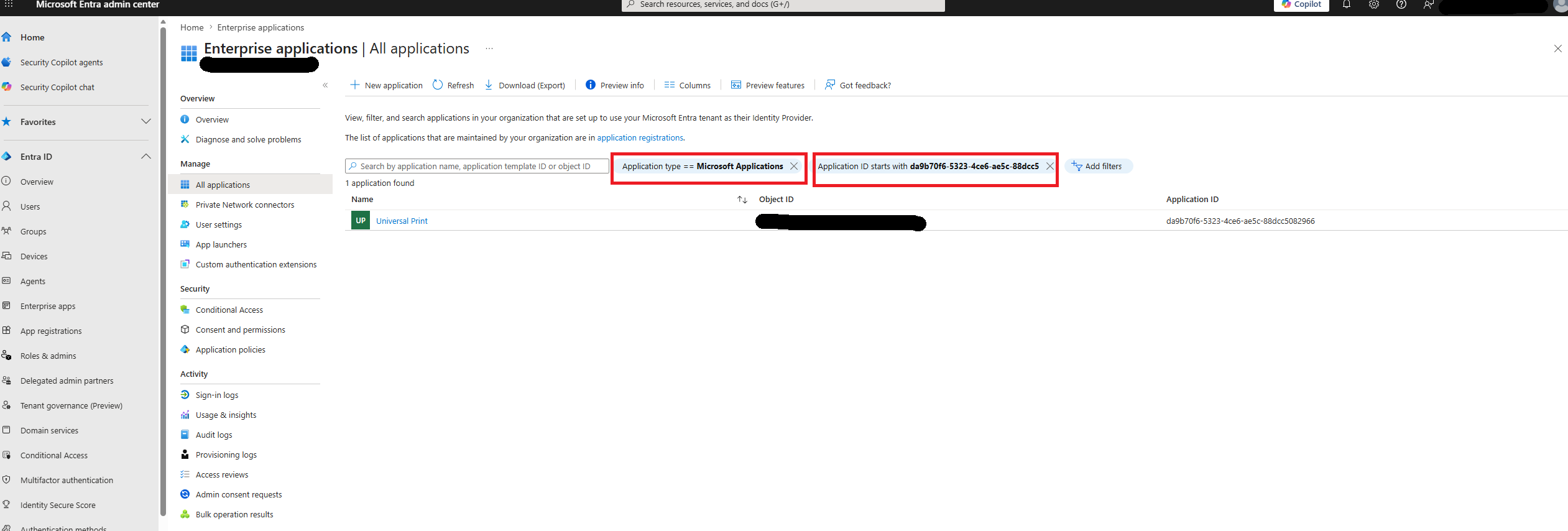The height and width of the screenshot is (531, 1568).
Task: Open Agents in the sidebar
Action: click(x=32, y=281)
